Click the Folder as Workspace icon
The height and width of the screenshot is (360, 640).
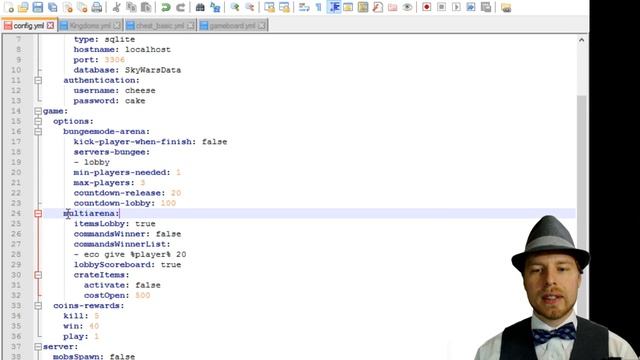392,7
